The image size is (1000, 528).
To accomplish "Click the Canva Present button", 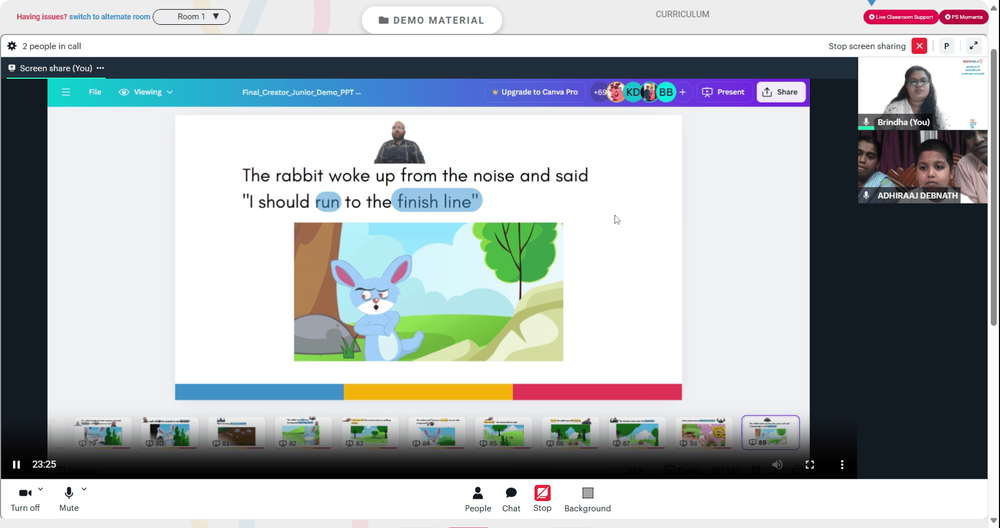I will click(x=723, y=92).
